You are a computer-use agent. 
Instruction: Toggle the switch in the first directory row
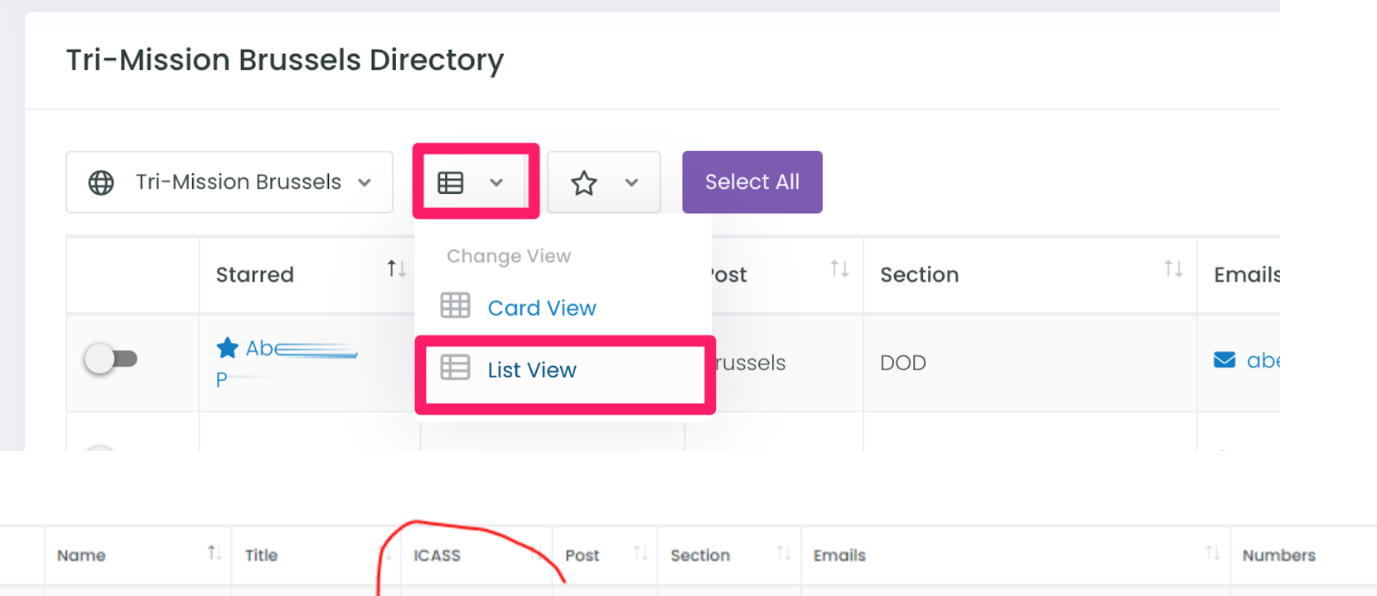pos(111,359)
